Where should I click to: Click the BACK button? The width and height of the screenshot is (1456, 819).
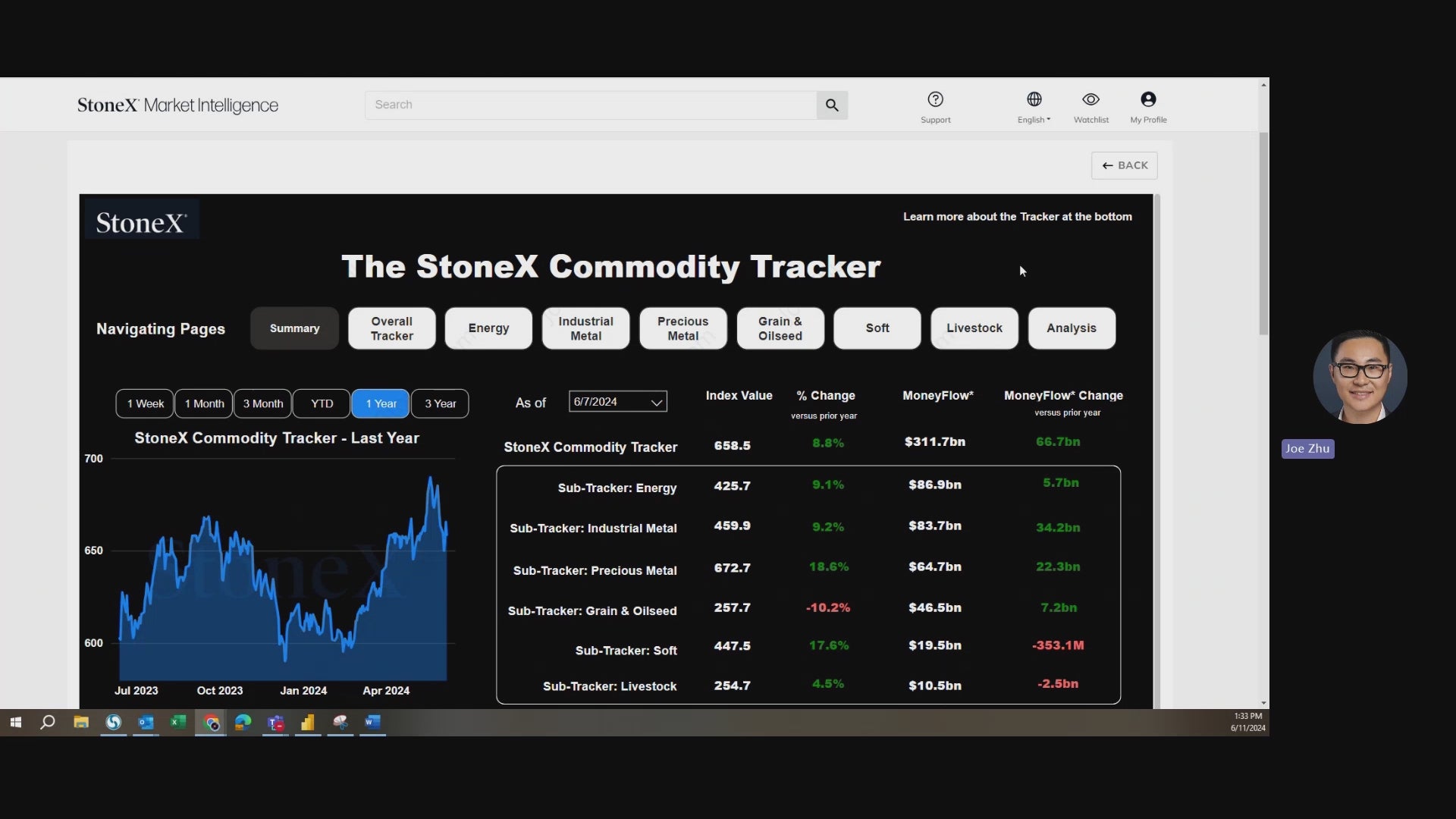[x=1124, y=165]
